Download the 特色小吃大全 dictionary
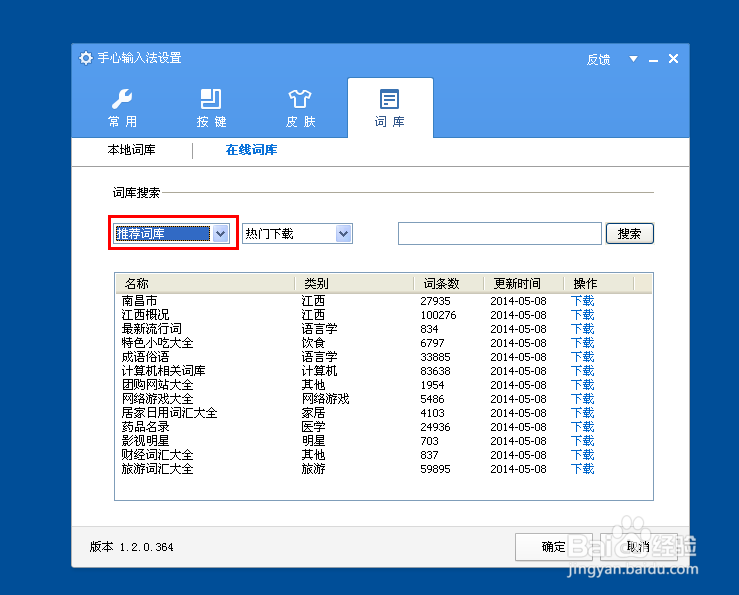This screenshot has height=595, width=739. click(583, 343)
